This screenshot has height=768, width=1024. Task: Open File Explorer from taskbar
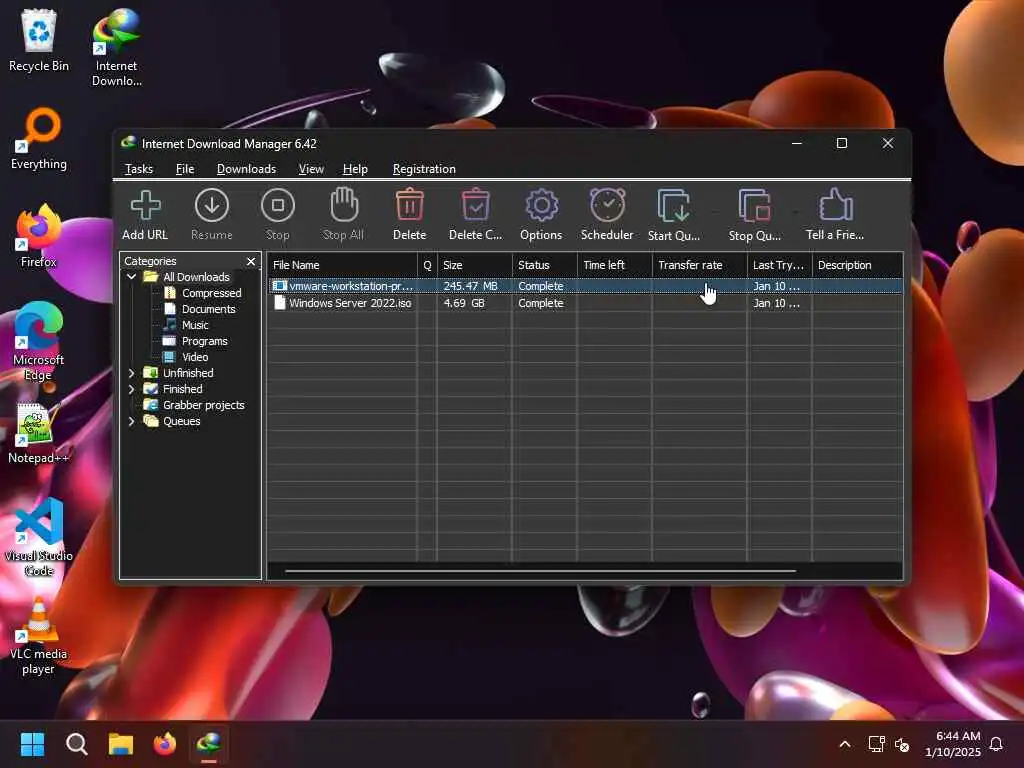pyautogui.click(x=121, y=744)
